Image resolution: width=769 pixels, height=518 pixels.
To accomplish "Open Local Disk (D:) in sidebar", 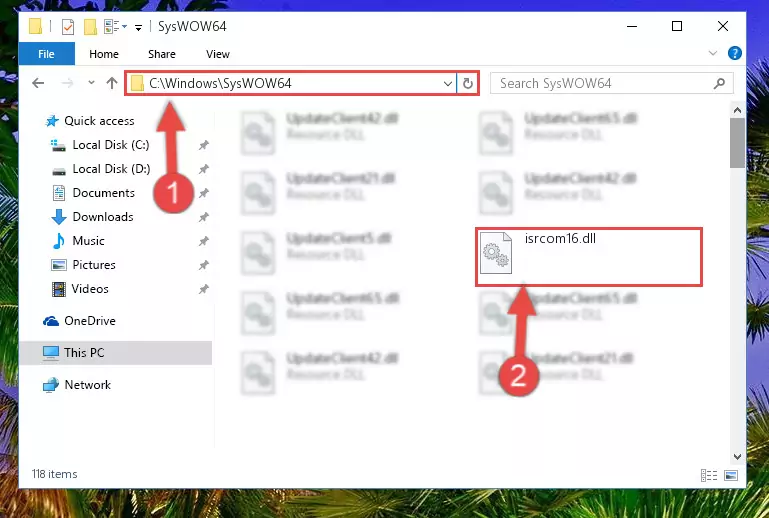I will 111,169.
